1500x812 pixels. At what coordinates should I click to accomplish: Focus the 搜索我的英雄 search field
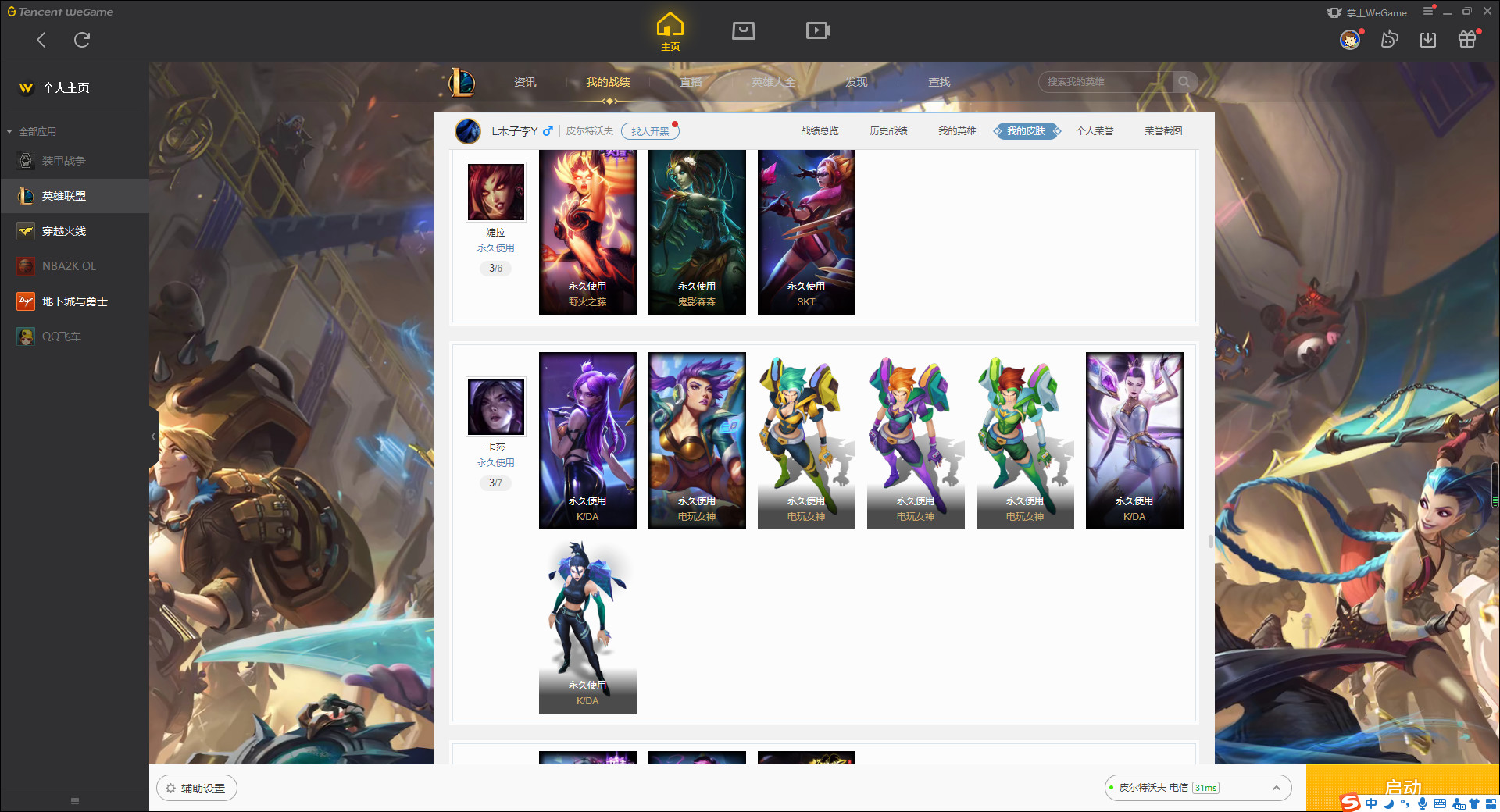(x=1105, y=82)
